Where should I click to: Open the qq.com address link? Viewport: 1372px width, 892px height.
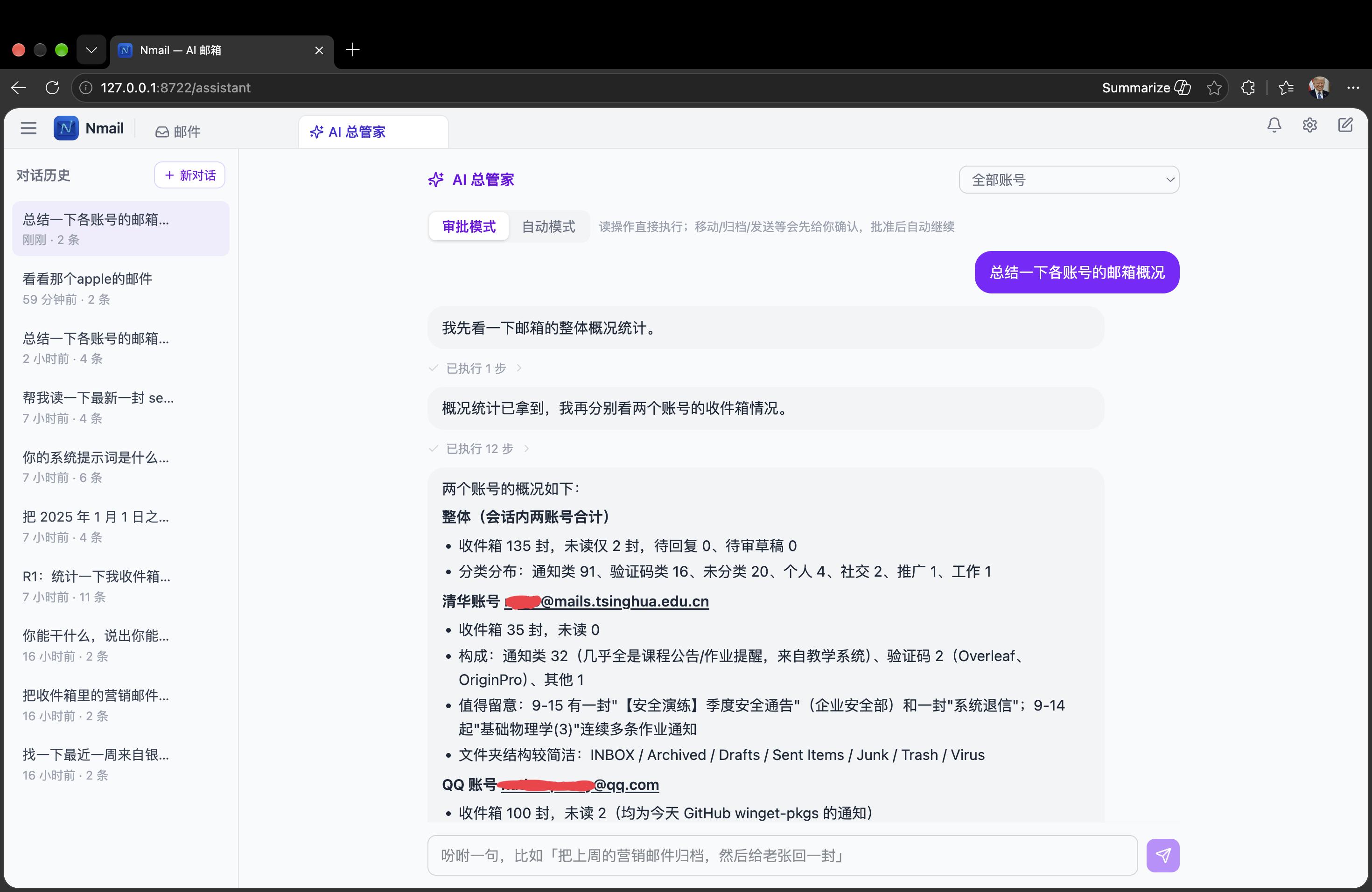[580, 784]
